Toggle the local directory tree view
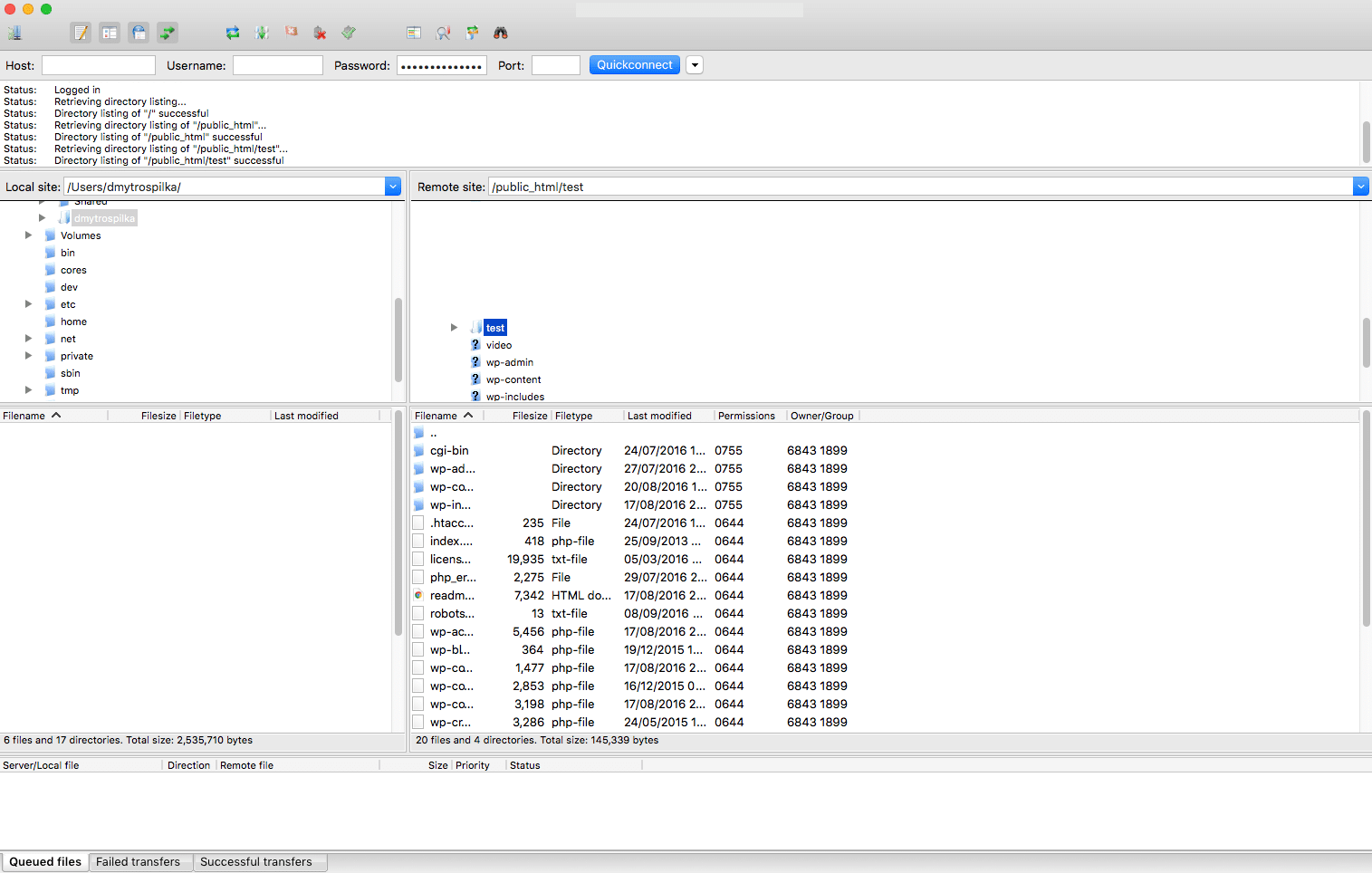Viewport: 1372px width, 873px height. (x=110, y=33)
